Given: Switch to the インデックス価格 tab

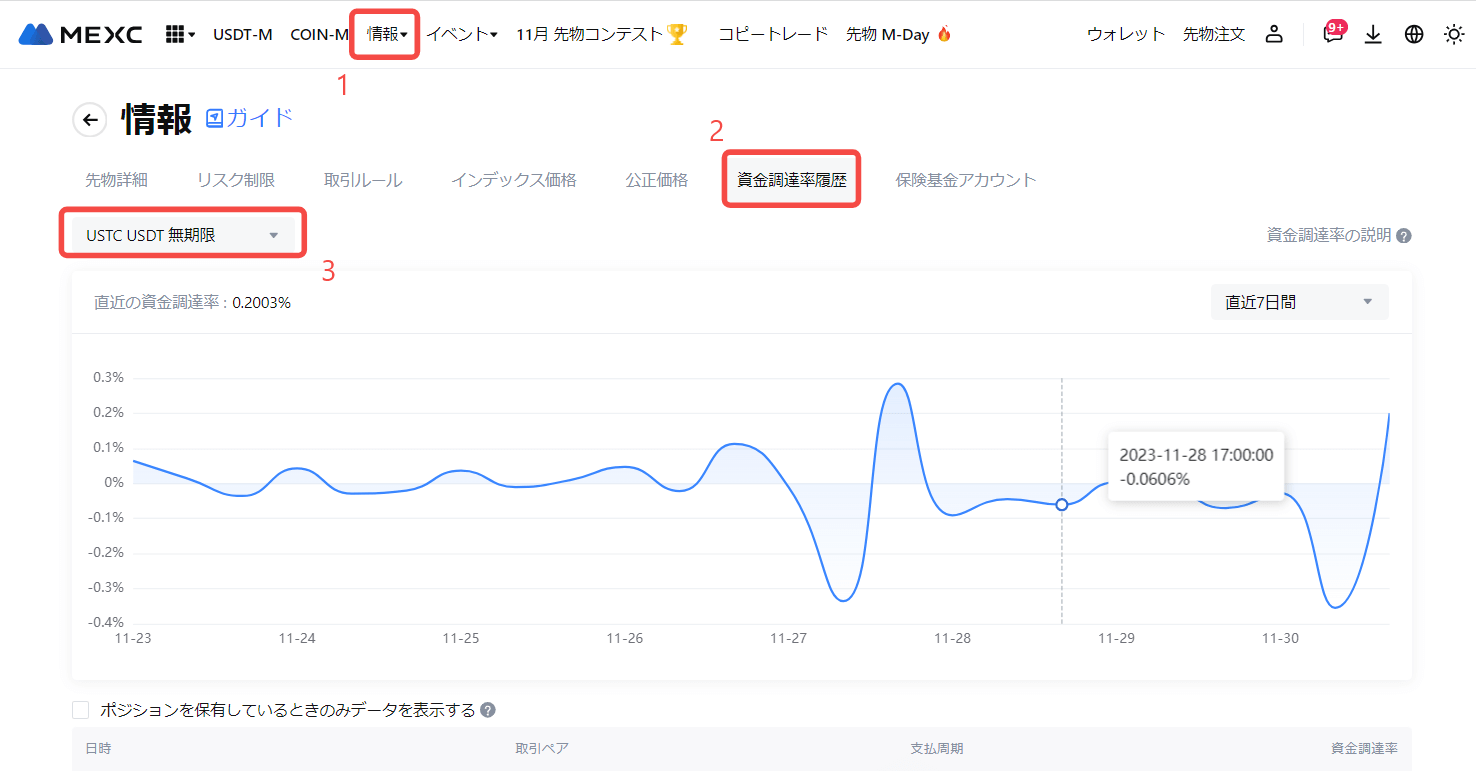Looking at the screenshot, I should (x=513, y=180).
